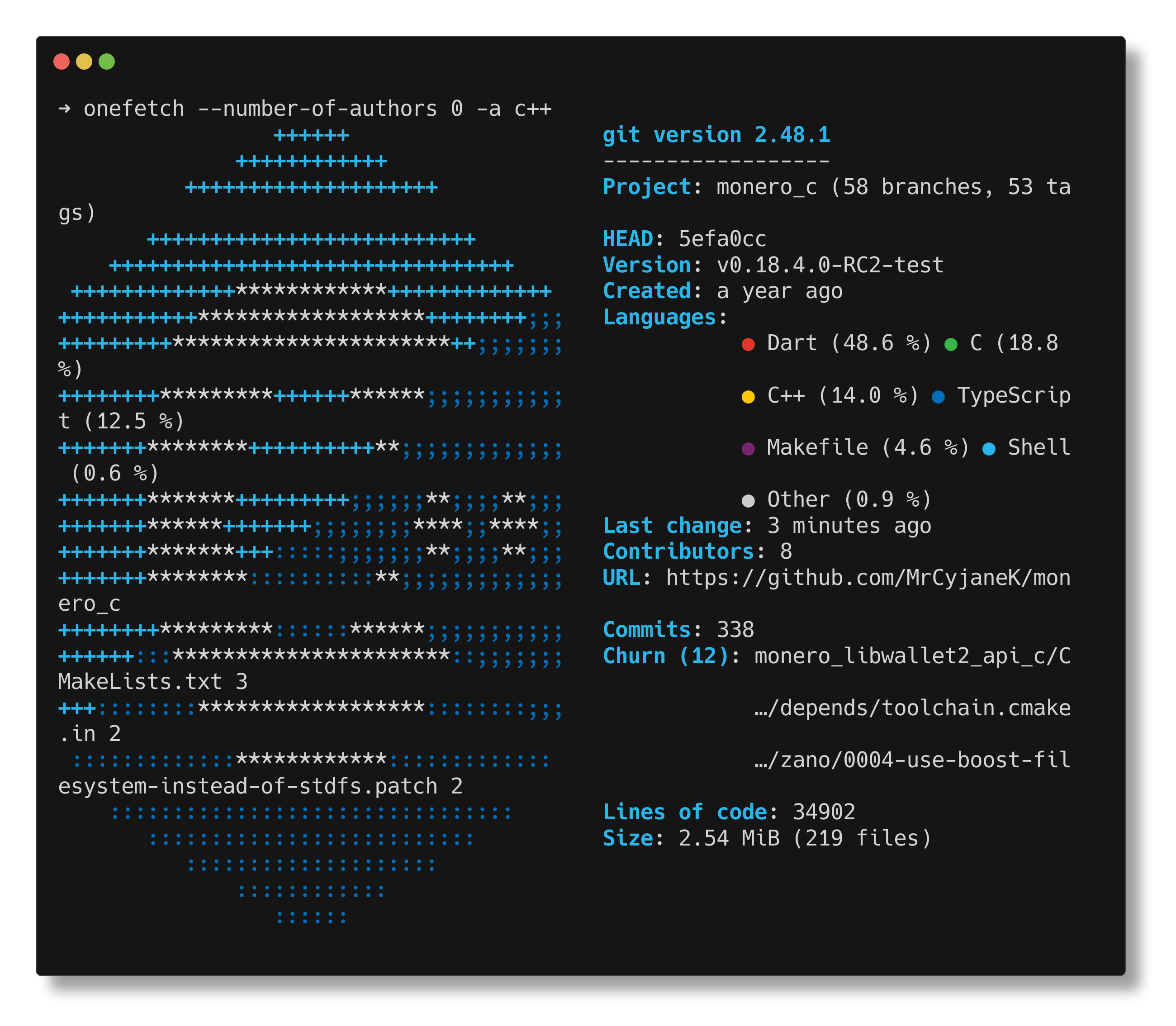
Task: Click the red Dart language color dot
Action: 748,344
